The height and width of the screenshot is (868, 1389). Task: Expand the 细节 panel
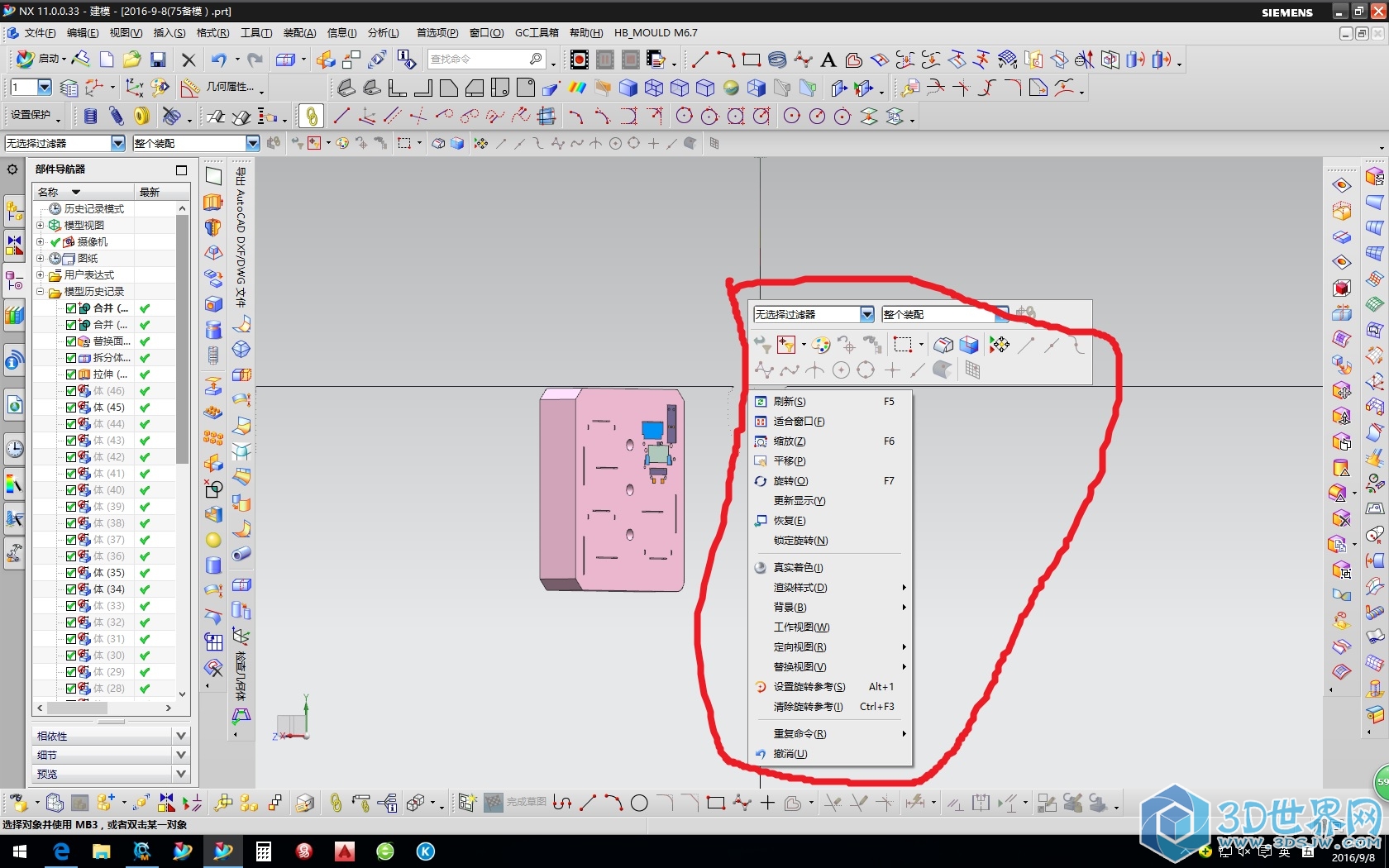coord(182,754)
